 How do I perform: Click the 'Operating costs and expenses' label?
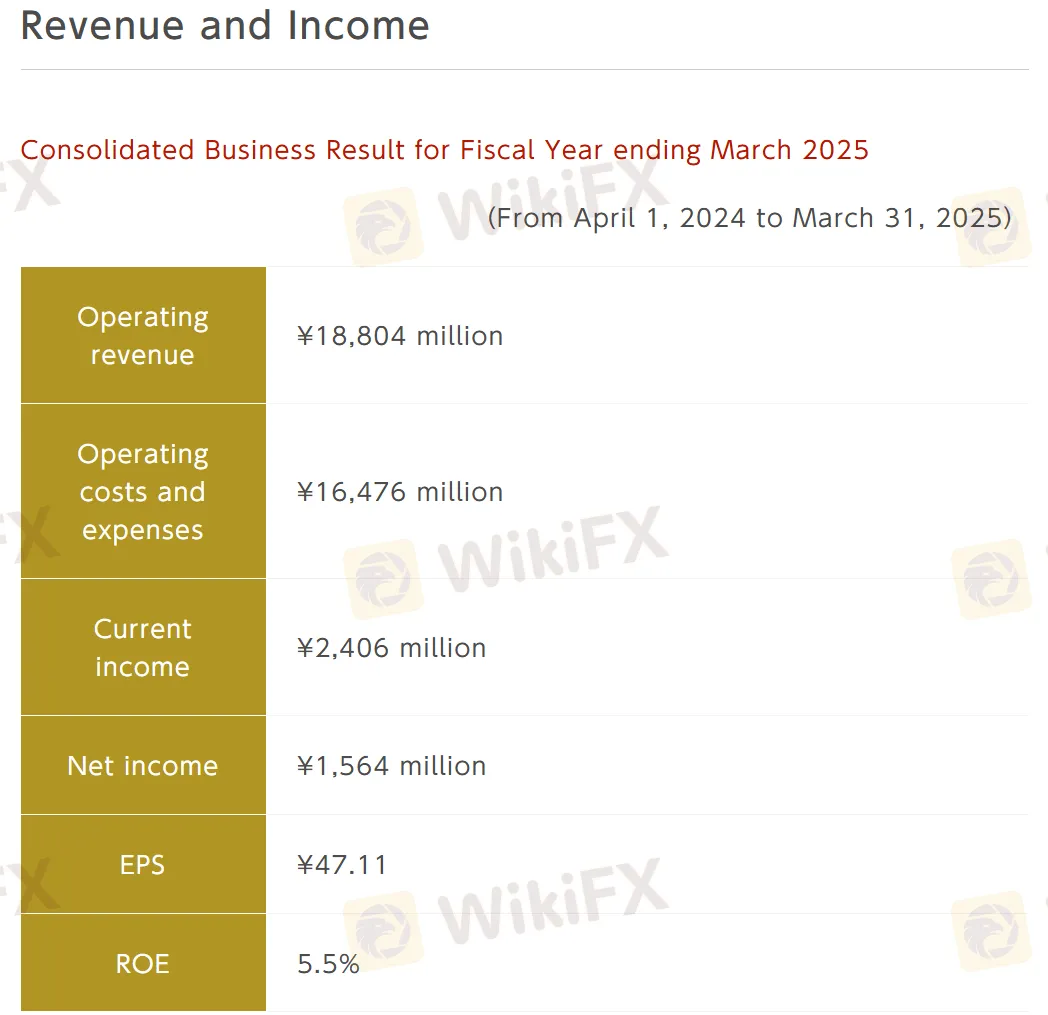click(x=143, y=492)
